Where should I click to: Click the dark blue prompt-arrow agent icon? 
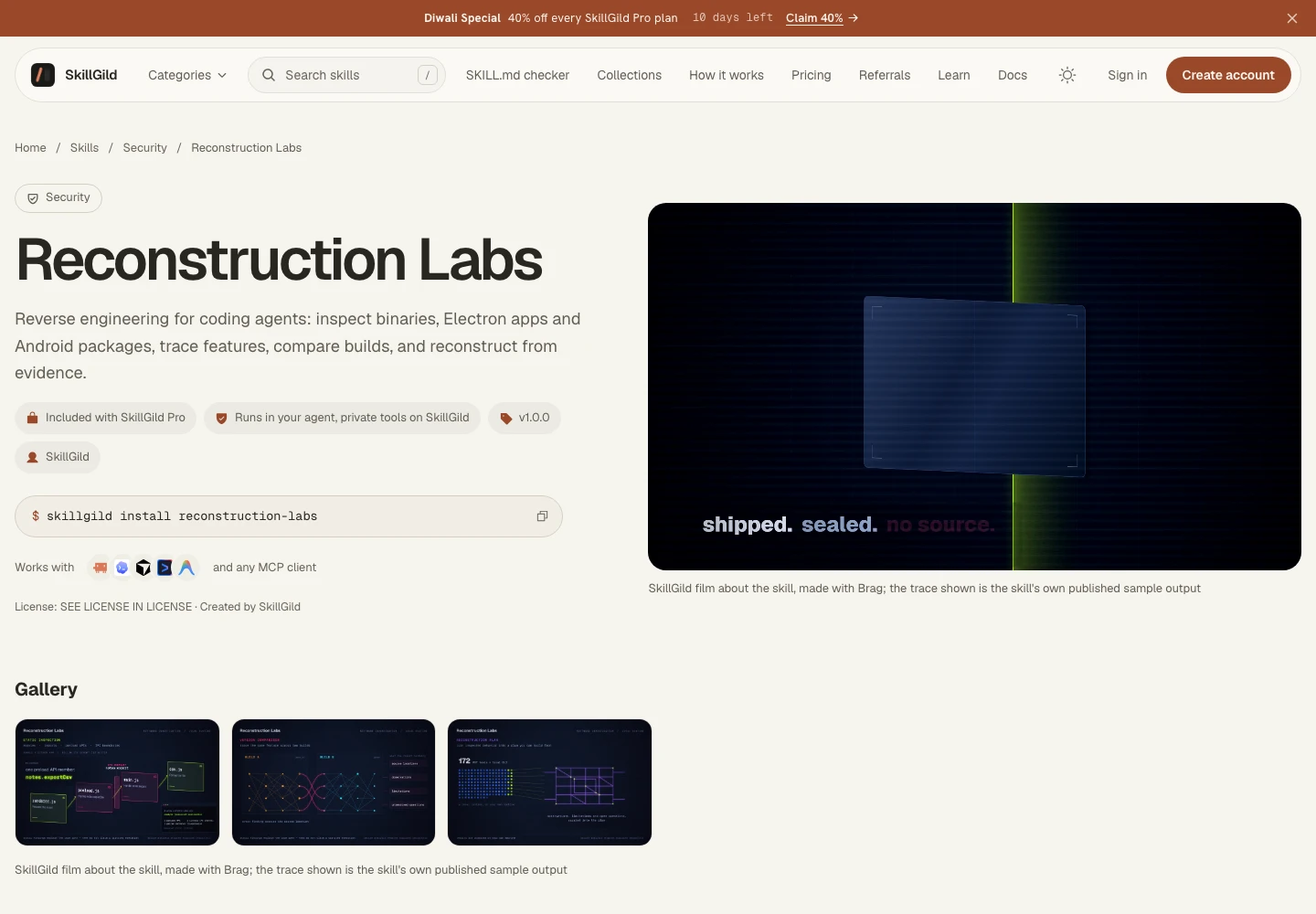(x=164, y=568)
